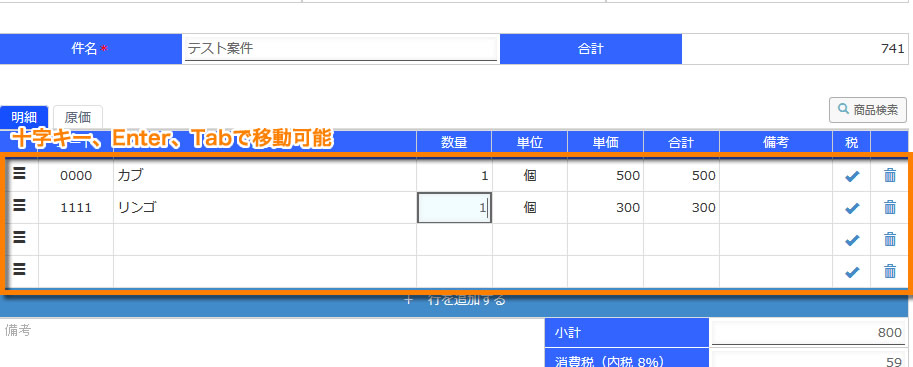Click the quantity cell of the カブ row

[x=454, y=176]
